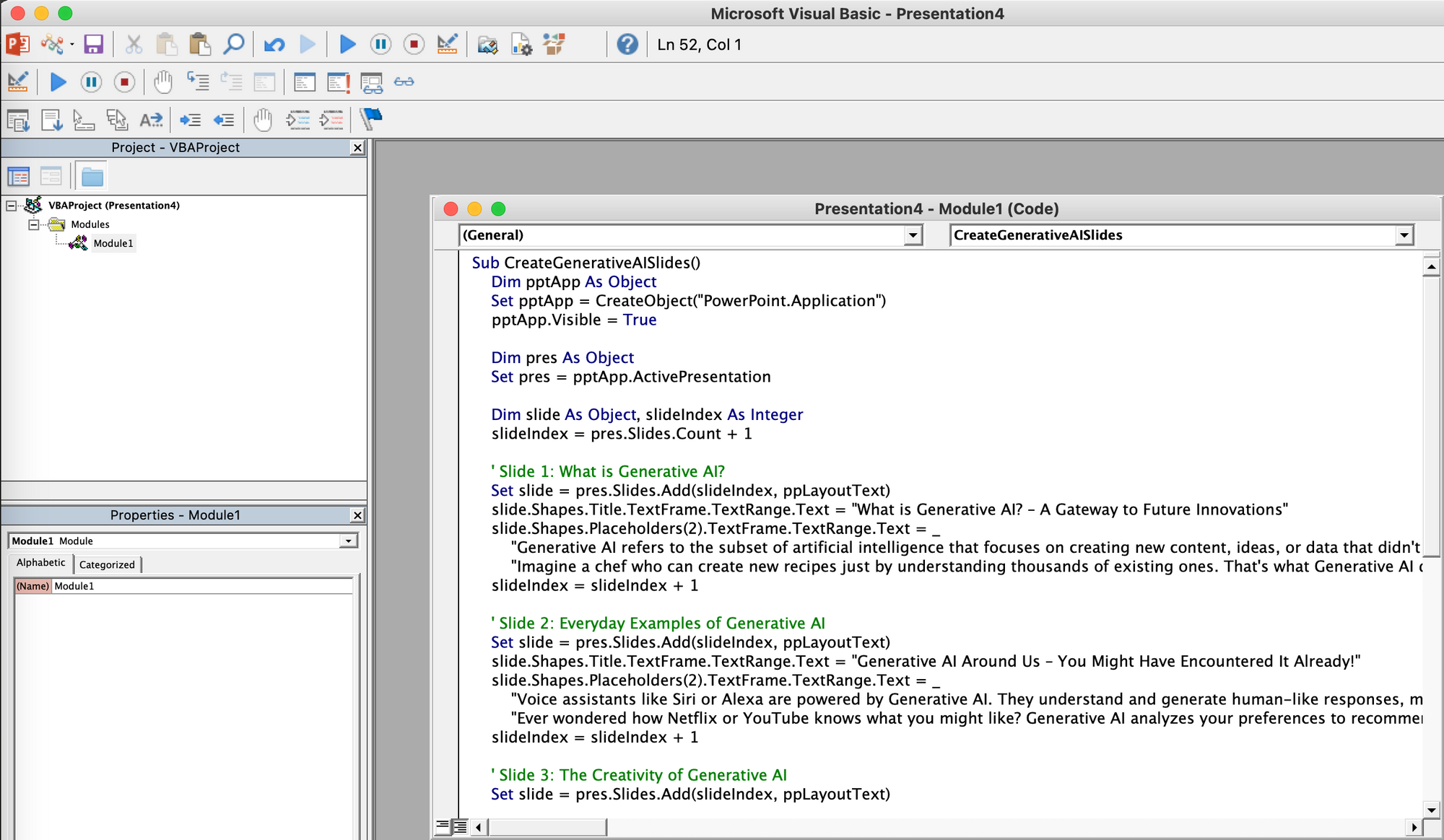Toggle breakpoint with the Edit toolbar hand icon
Viewport: 1444px width, 840px height.
pyautogui.click(x=263, y=120)
